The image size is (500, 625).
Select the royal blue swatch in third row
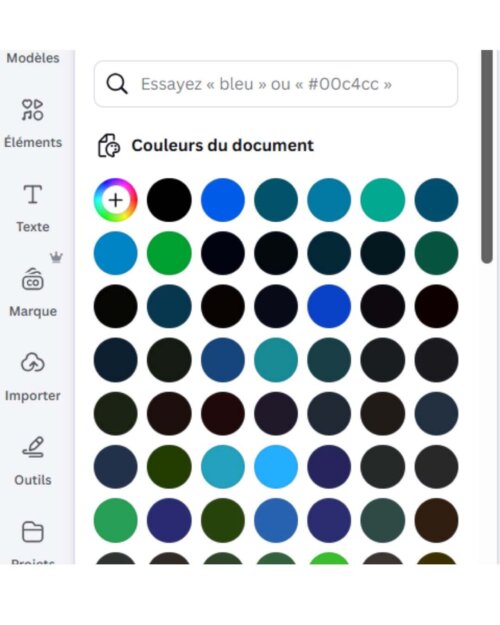[x=329, y=306]
